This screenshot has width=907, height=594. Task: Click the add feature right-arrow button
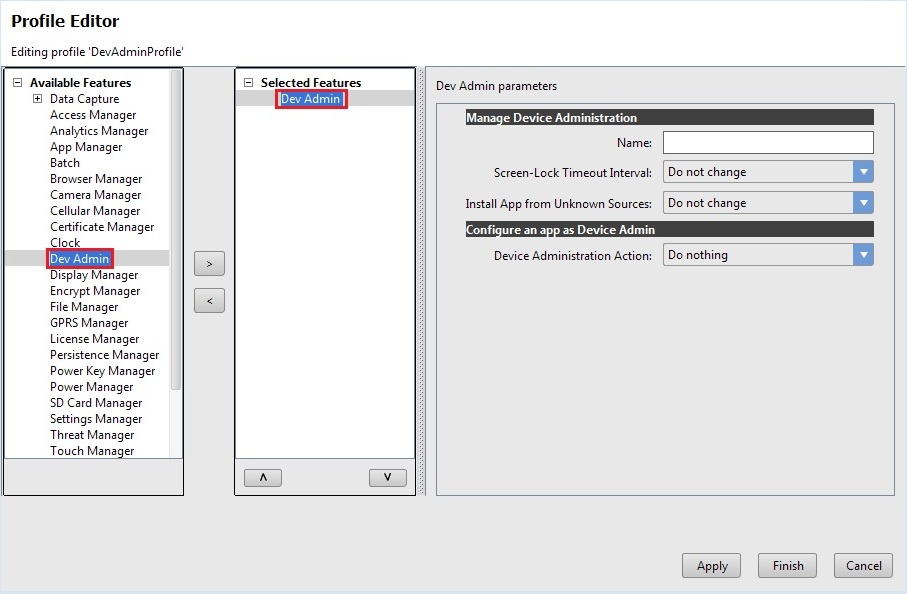pos(209,264)
